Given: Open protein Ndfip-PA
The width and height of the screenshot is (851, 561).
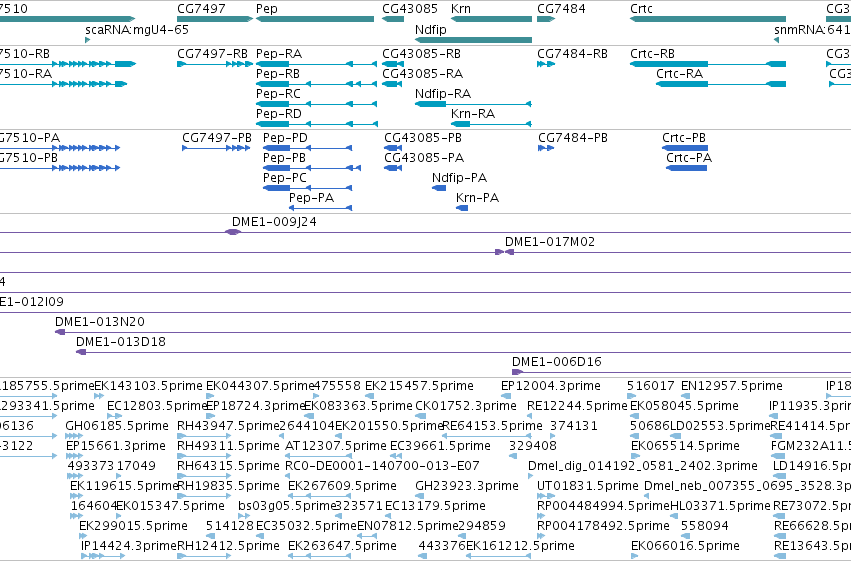Looking at the screenshot, I should (x=439, y=188).
